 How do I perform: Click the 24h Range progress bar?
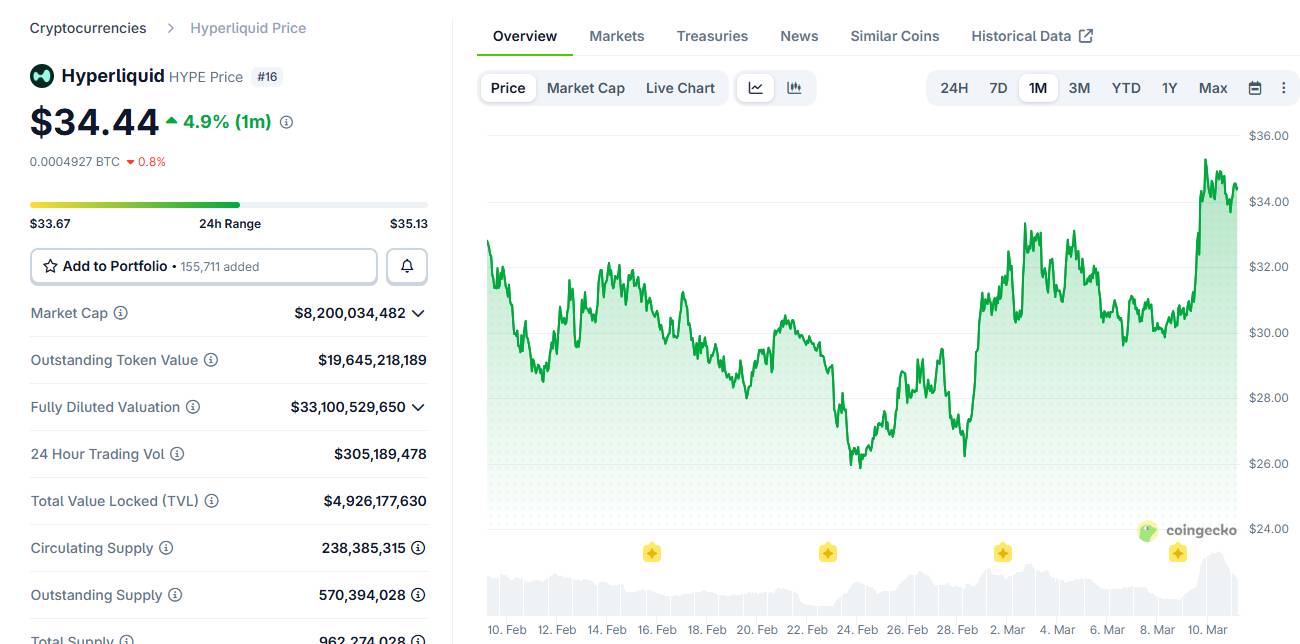click(229, 205)
